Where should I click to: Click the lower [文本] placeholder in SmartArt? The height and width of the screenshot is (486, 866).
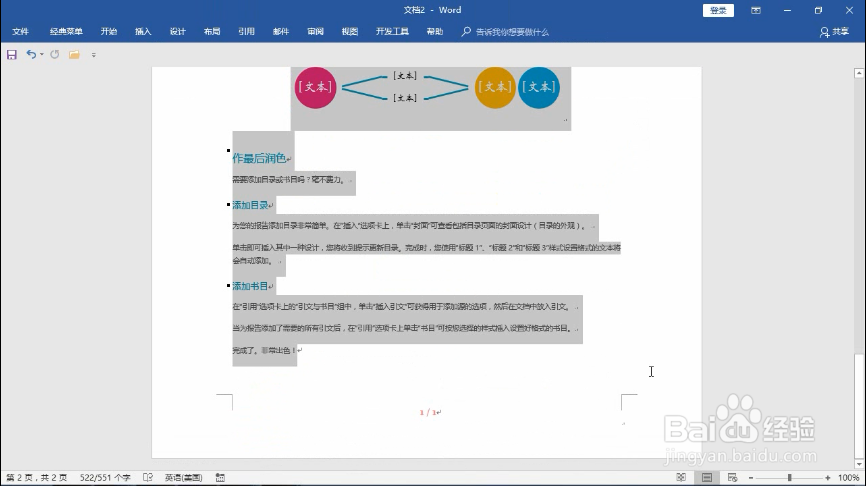click(x=405, y=98)
